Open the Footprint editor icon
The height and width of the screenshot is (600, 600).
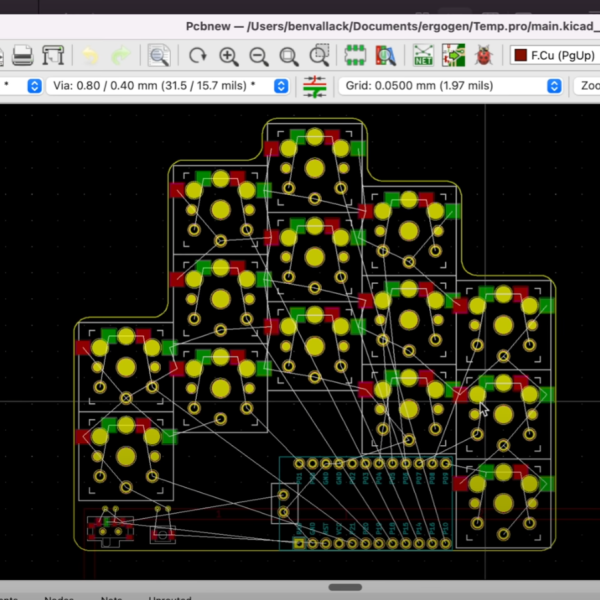pos(355,55)
